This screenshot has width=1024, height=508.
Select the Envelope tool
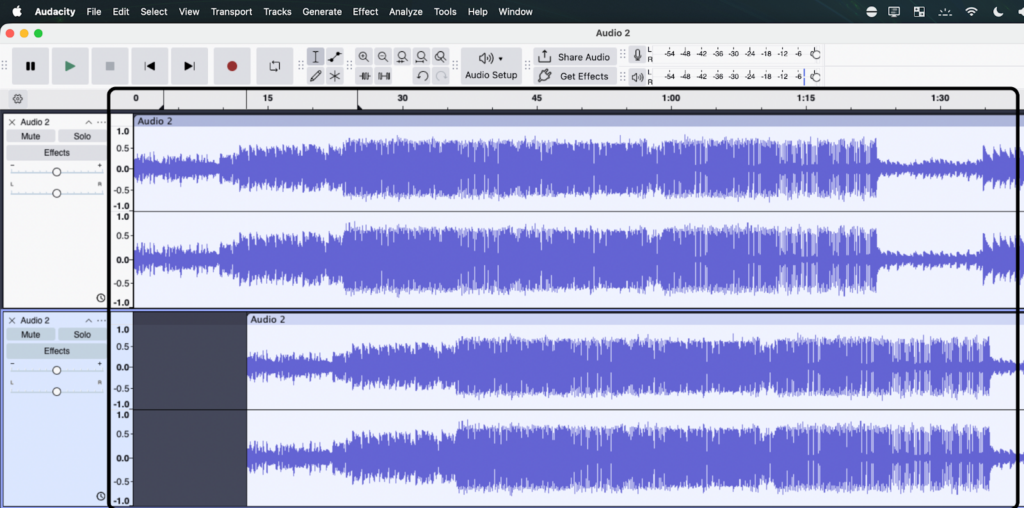[x=335, y=57]
